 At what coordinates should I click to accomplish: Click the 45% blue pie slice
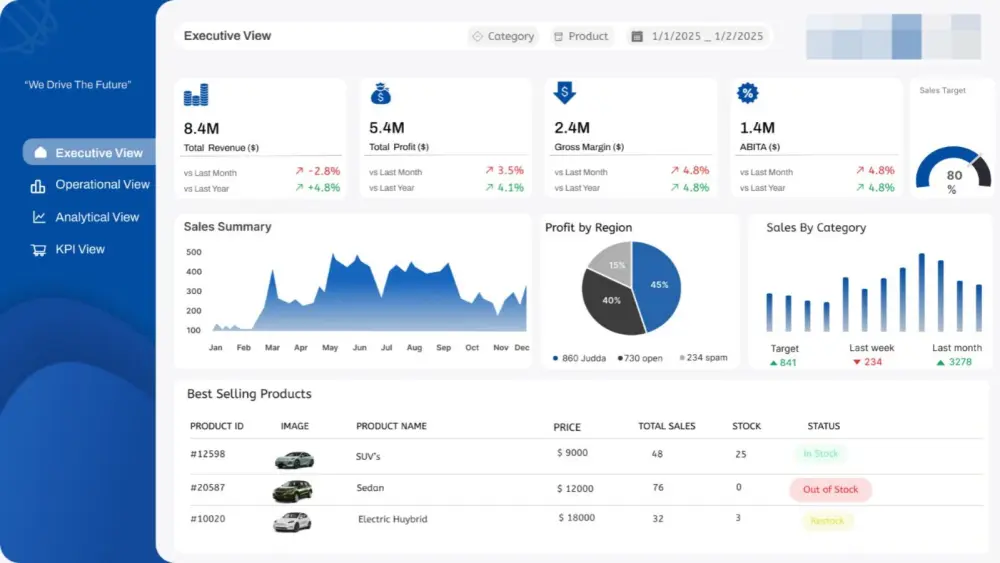(659, 284)
